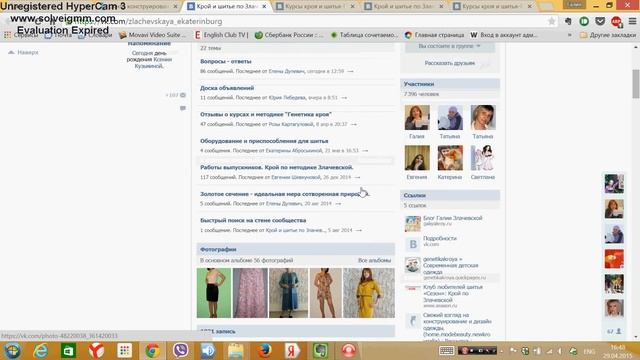Open Viber from taskbar
640x360 pixels.
click(180, 351)
